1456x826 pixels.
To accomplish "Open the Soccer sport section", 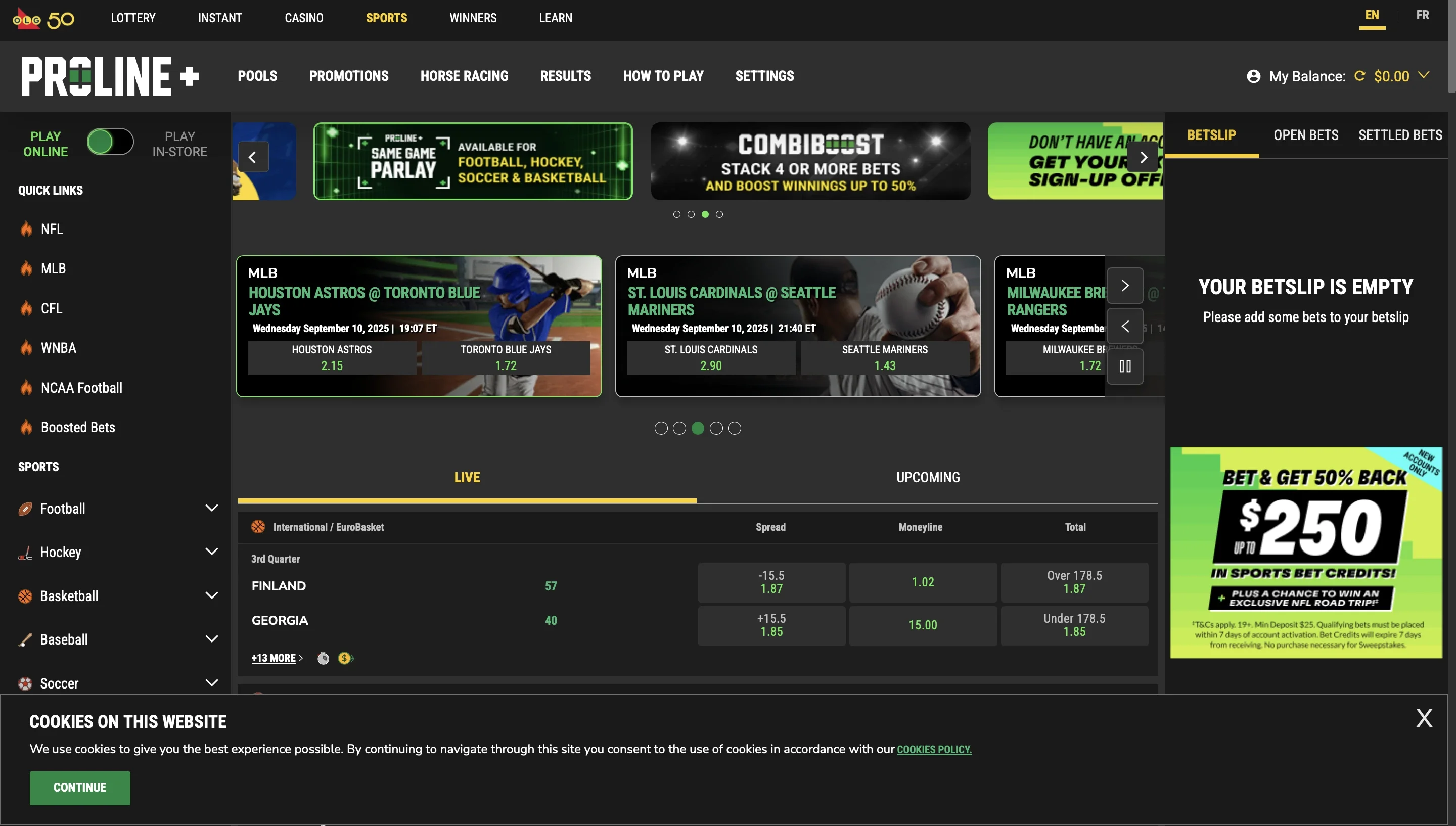I will tap(61, 683).
